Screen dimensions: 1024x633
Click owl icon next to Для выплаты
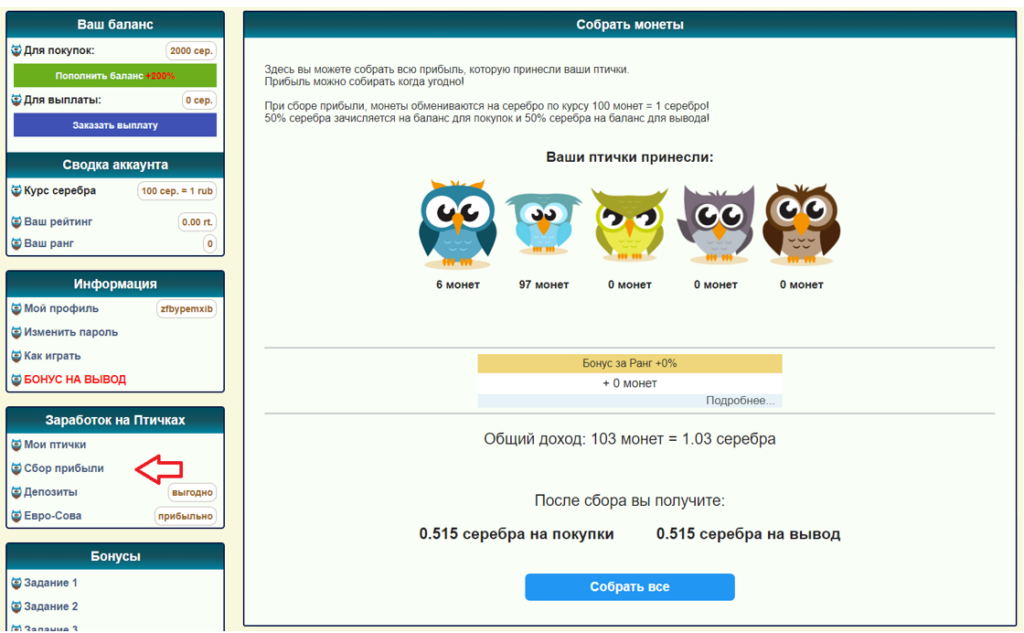point(16,100)
